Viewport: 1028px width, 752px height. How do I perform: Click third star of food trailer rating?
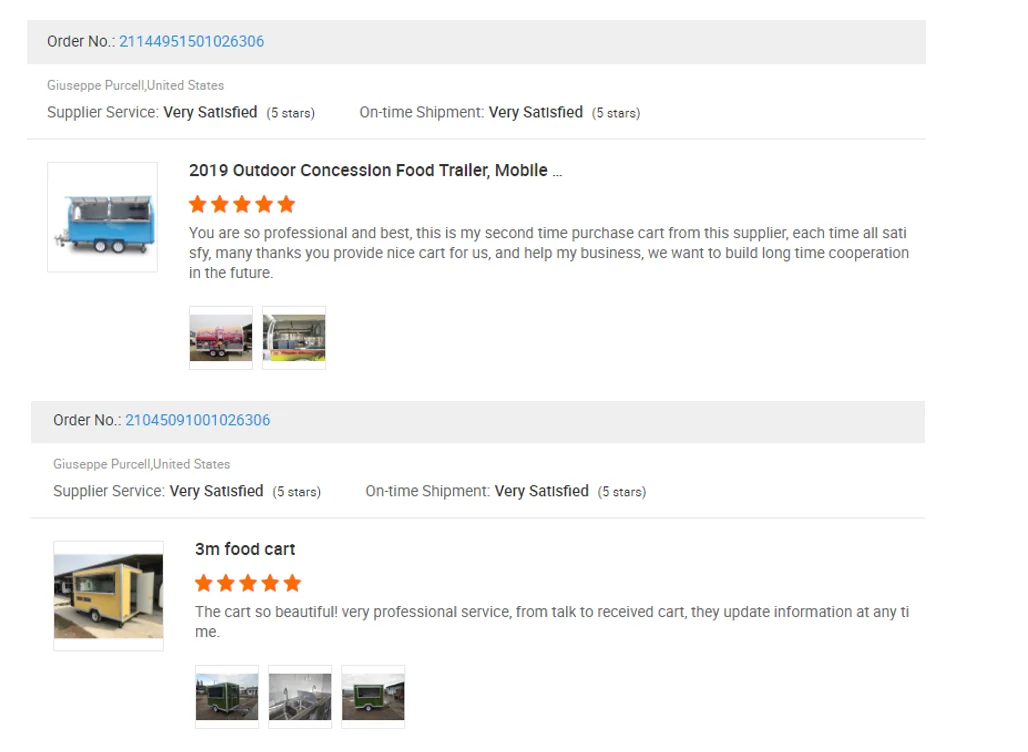pyautogui.click(x=242, y=204)
